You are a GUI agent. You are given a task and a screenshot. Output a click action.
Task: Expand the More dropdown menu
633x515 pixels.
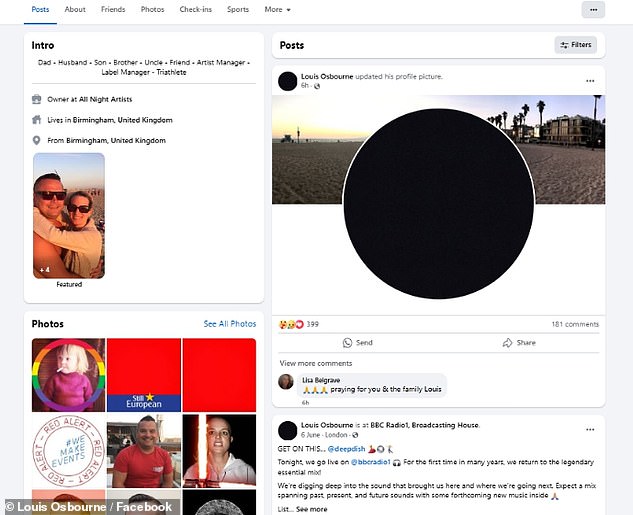tap(278, 9)
